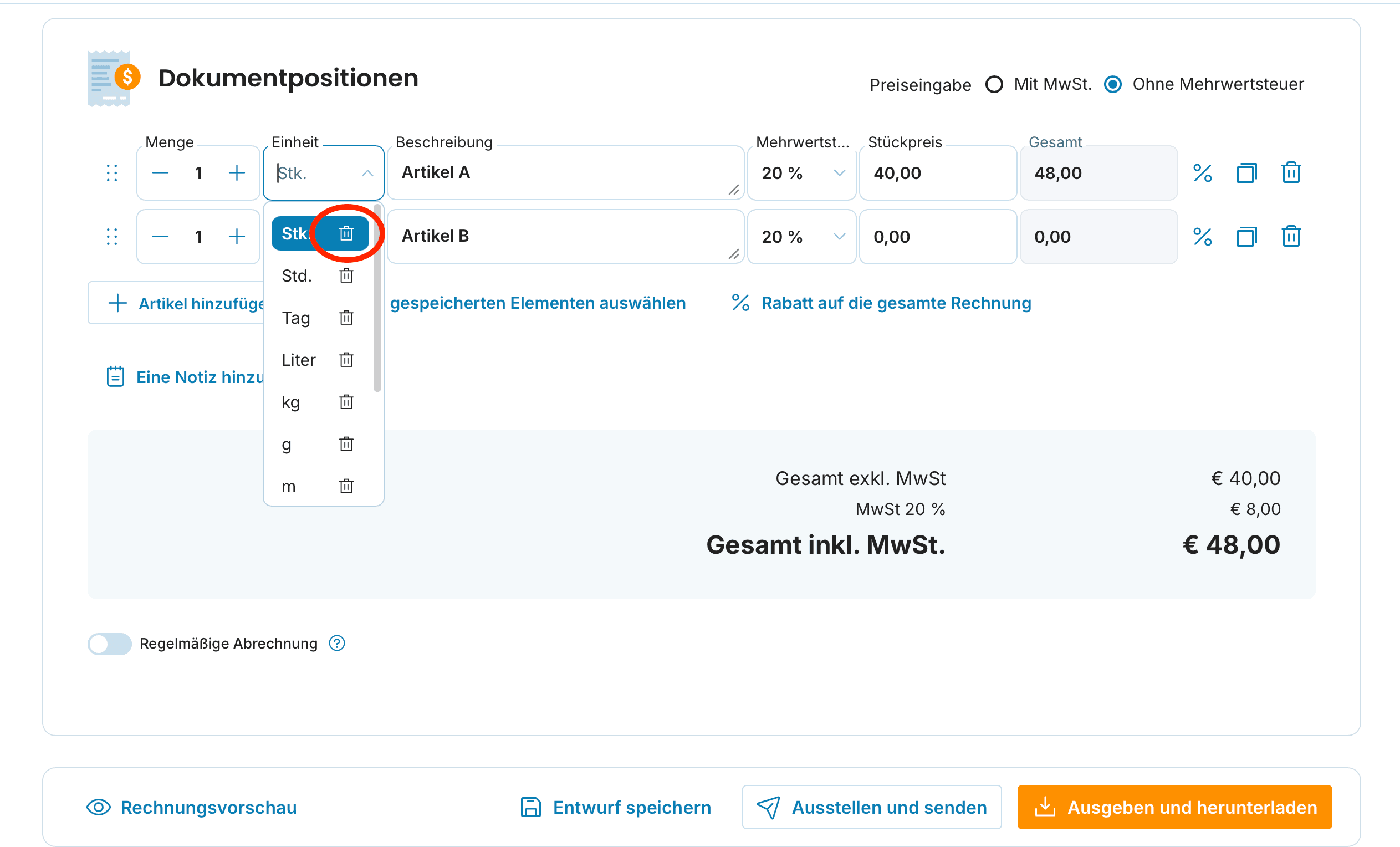Choose kg from the unit list
This screenshot has width=1400, height=847.
(x=291, y=402)
